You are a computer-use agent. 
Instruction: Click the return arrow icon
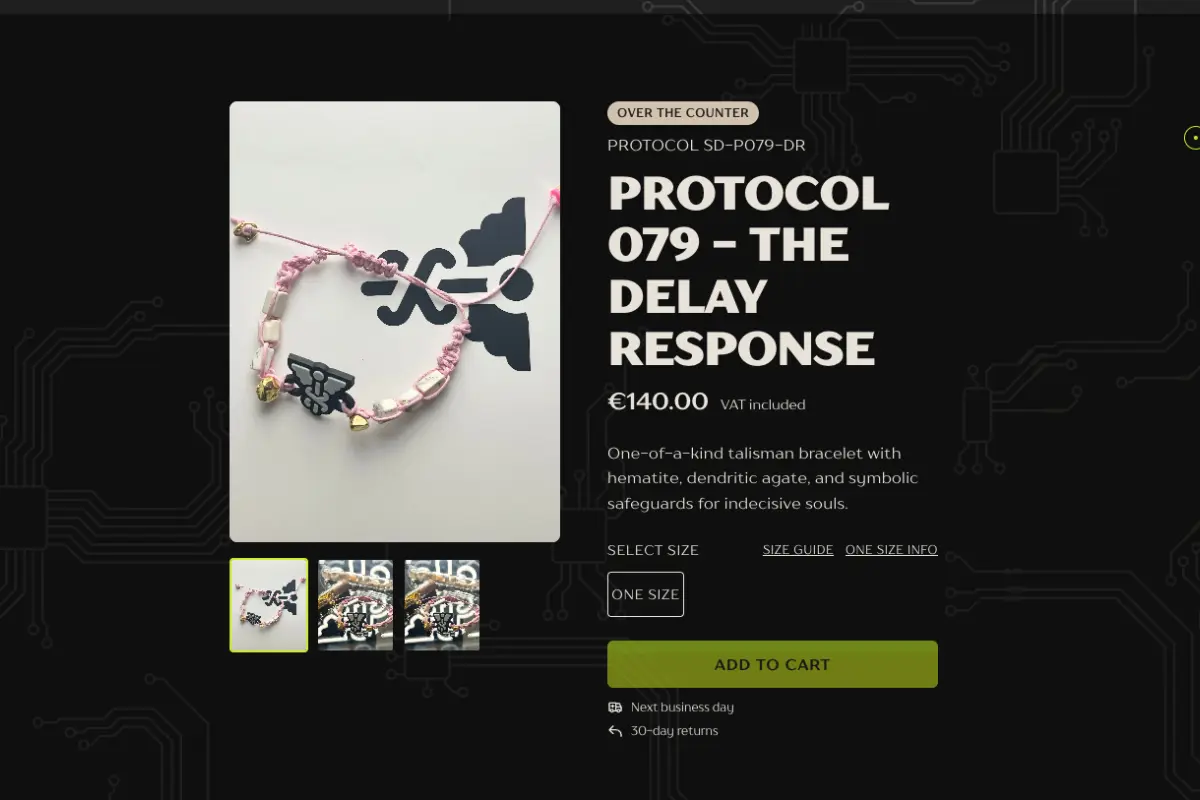615,731
